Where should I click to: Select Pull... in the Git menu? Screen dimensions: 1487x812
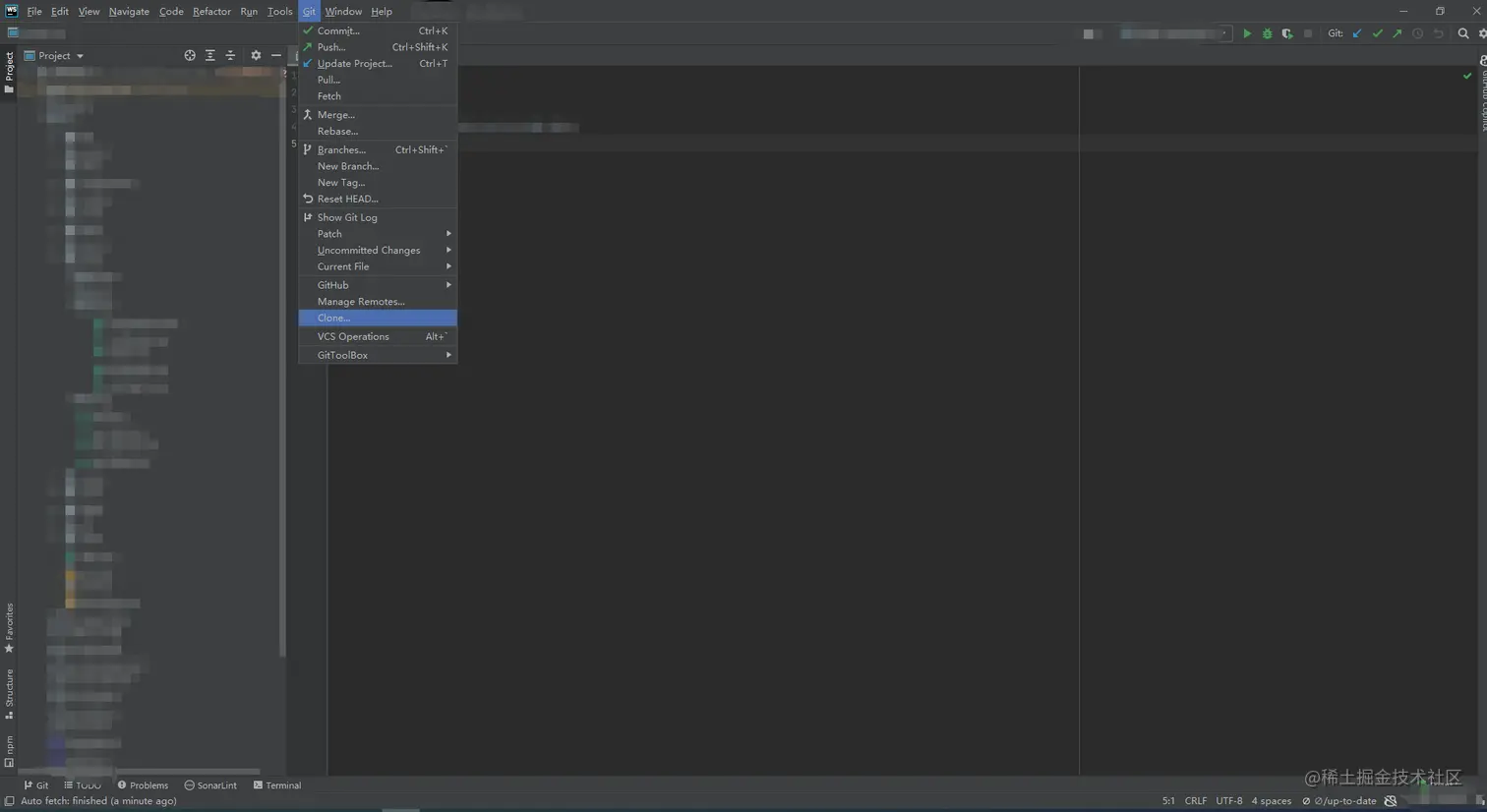(x=378, y=80)
